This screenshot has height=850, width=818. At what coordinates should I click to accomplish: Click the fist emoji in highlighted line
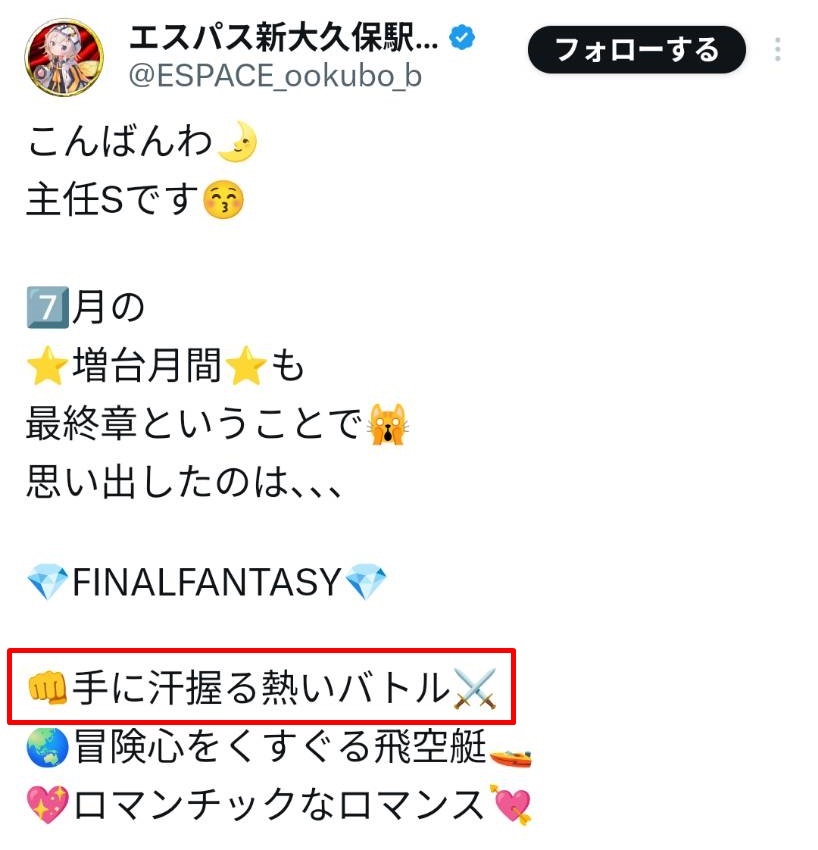click(x=48, y=687)
